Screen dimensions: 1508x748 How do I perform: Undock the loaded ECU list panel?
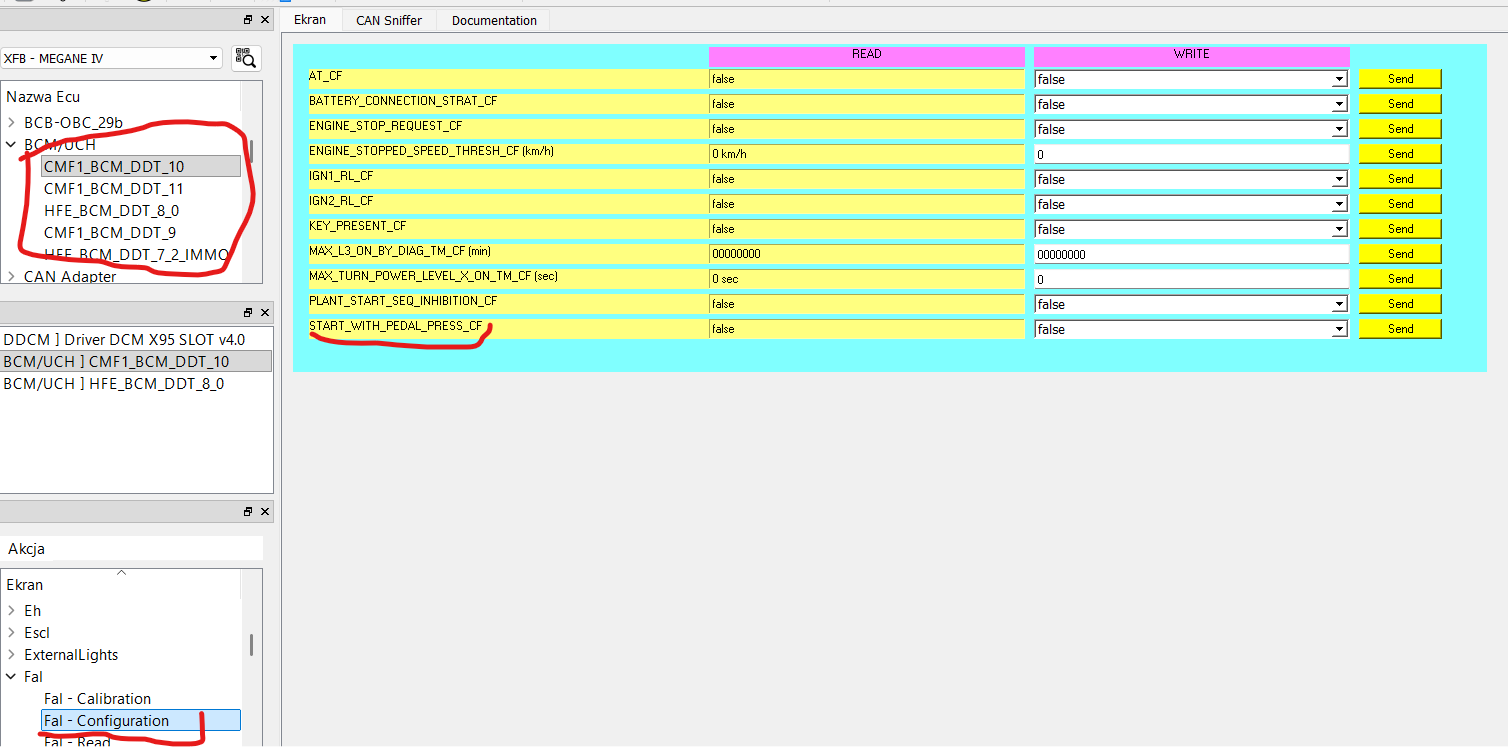point(248,312)
